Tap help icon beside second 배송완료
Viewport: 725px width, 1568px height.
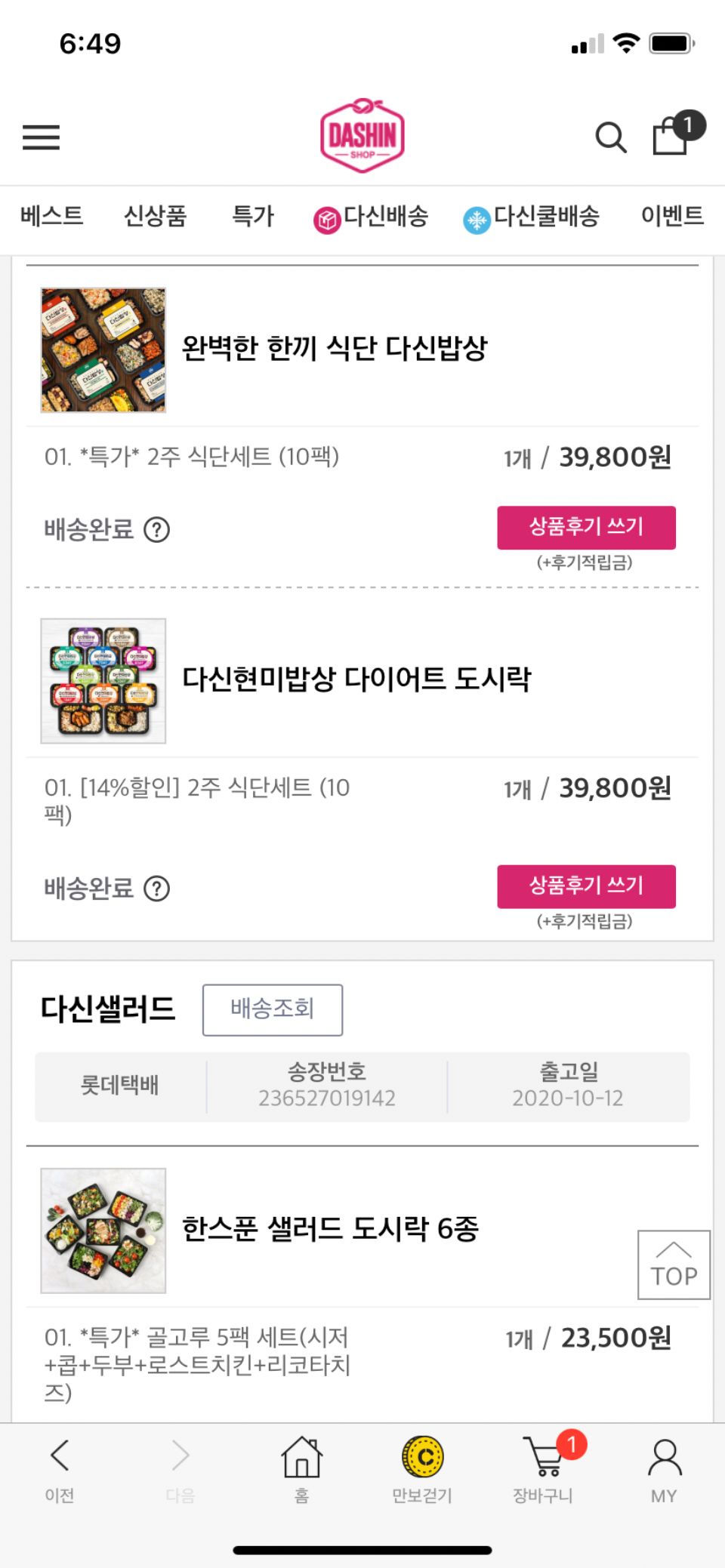(157, 889)
